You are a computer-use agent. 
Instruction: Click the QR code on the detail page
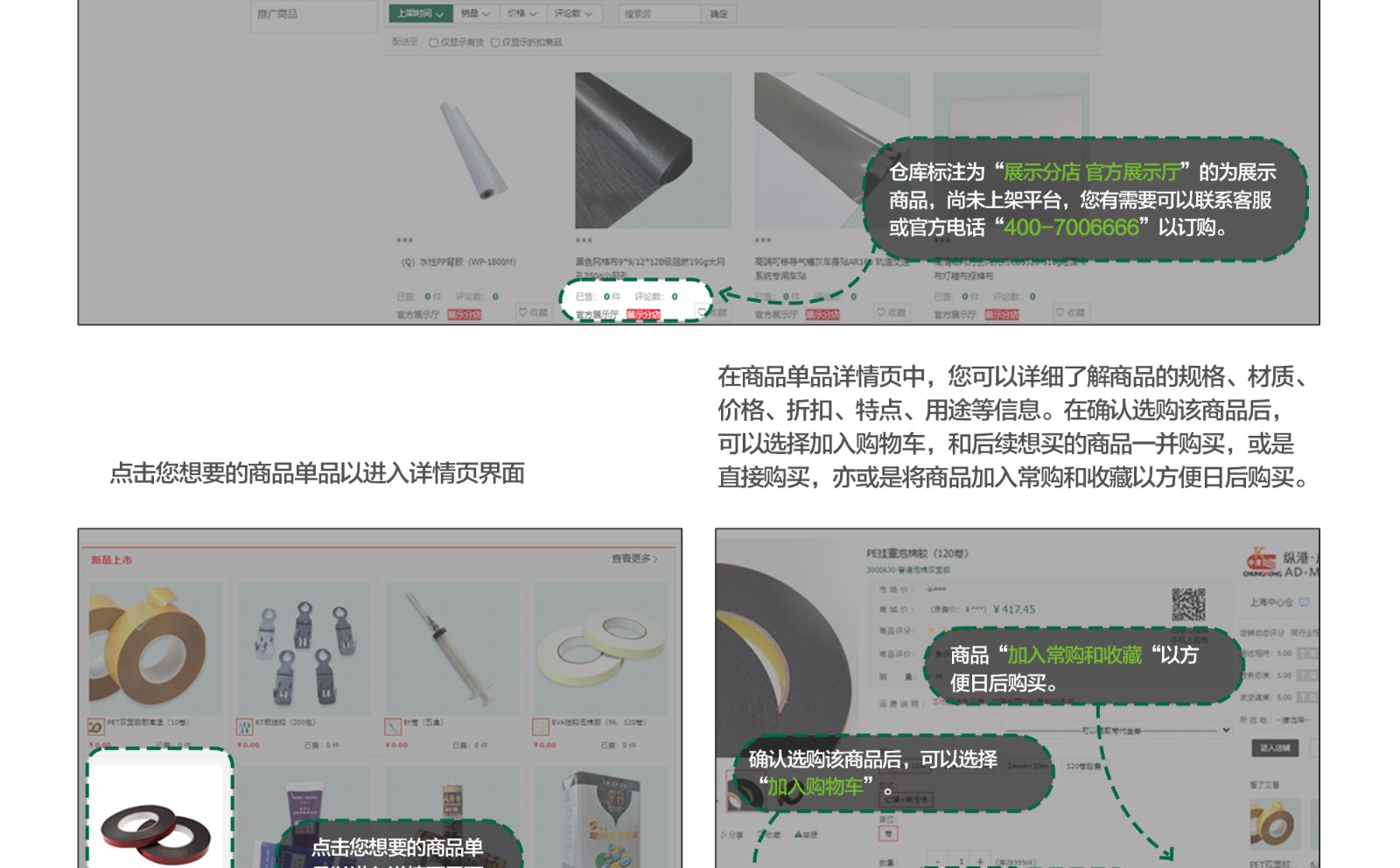point(1188,605)
